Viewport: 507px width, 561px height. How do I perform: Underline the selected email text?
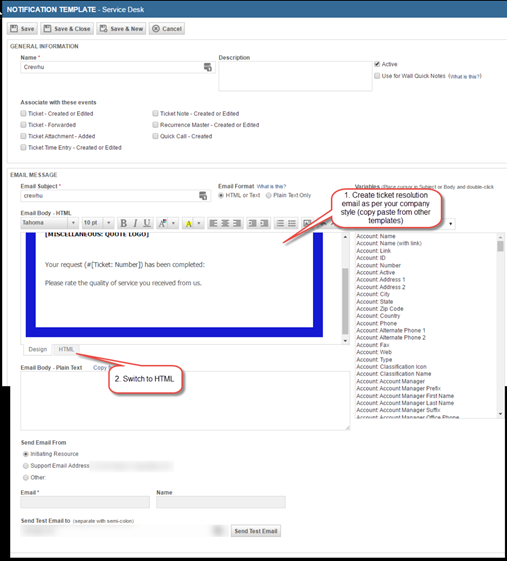click(147, 223)
